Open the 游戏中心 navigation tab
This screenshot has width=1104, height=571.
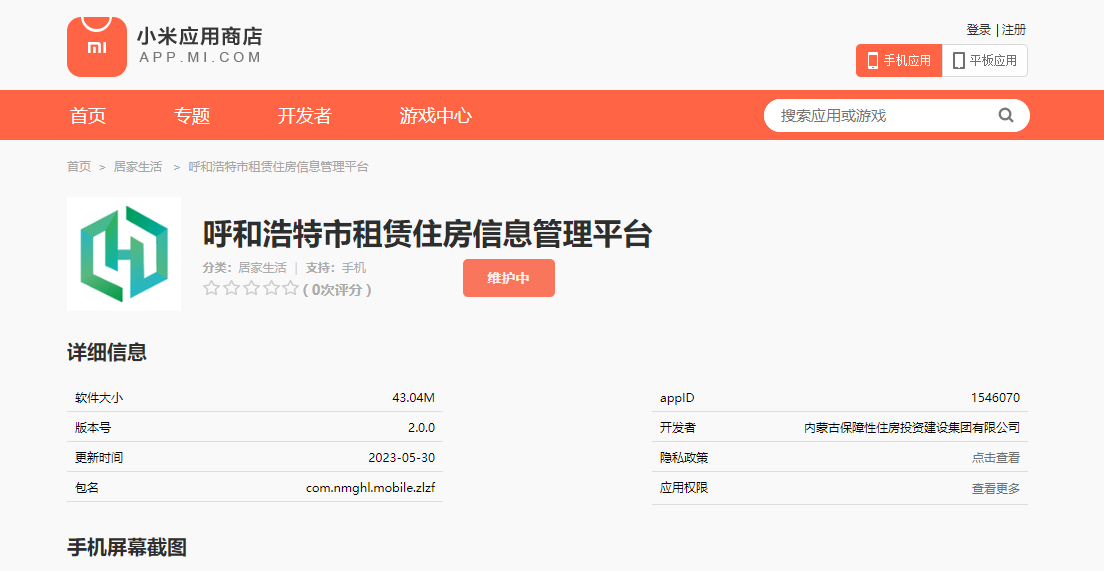[436, 115]
